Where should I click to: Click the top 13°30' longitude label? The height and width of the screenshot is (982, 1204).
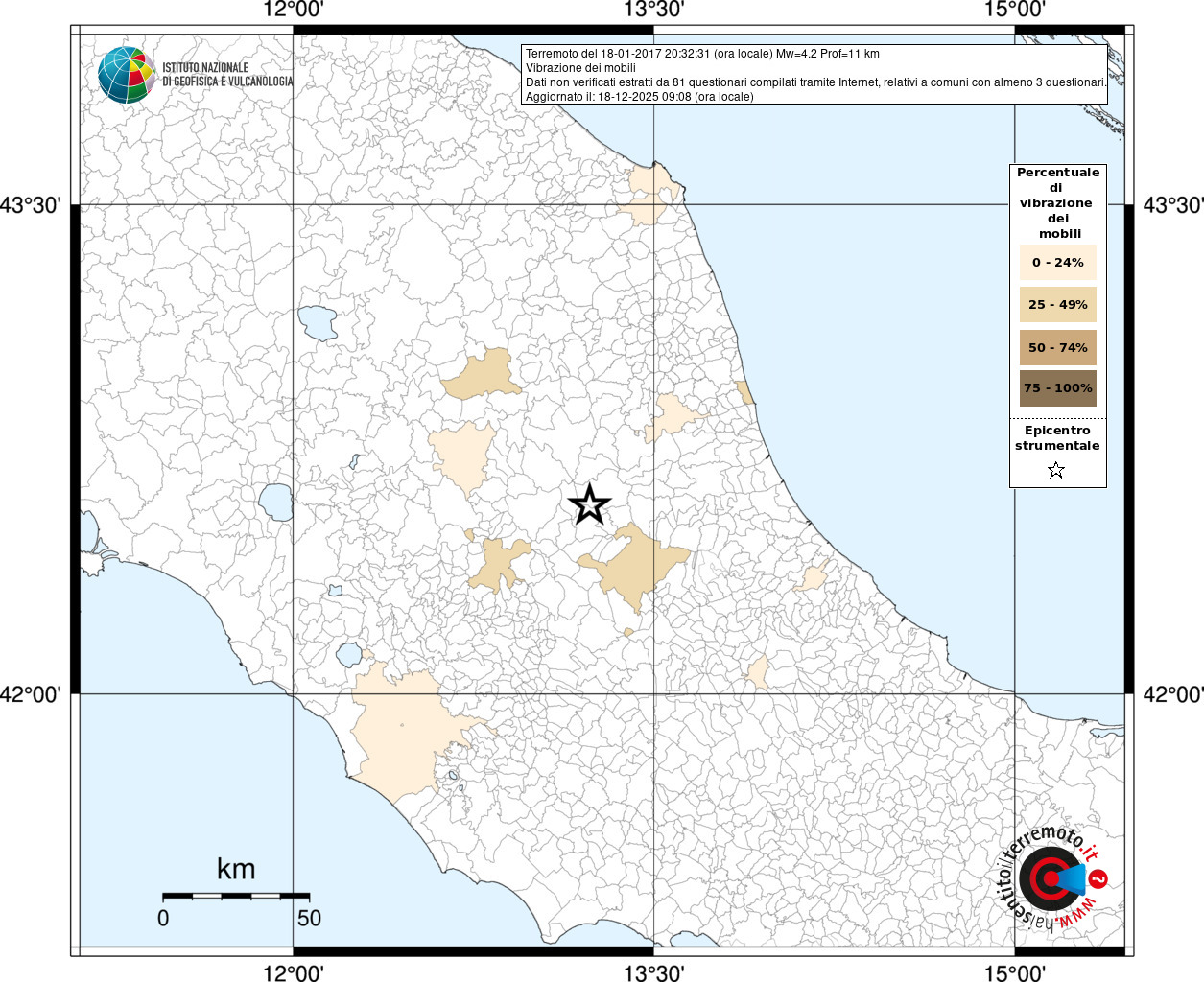click(653, 11)
